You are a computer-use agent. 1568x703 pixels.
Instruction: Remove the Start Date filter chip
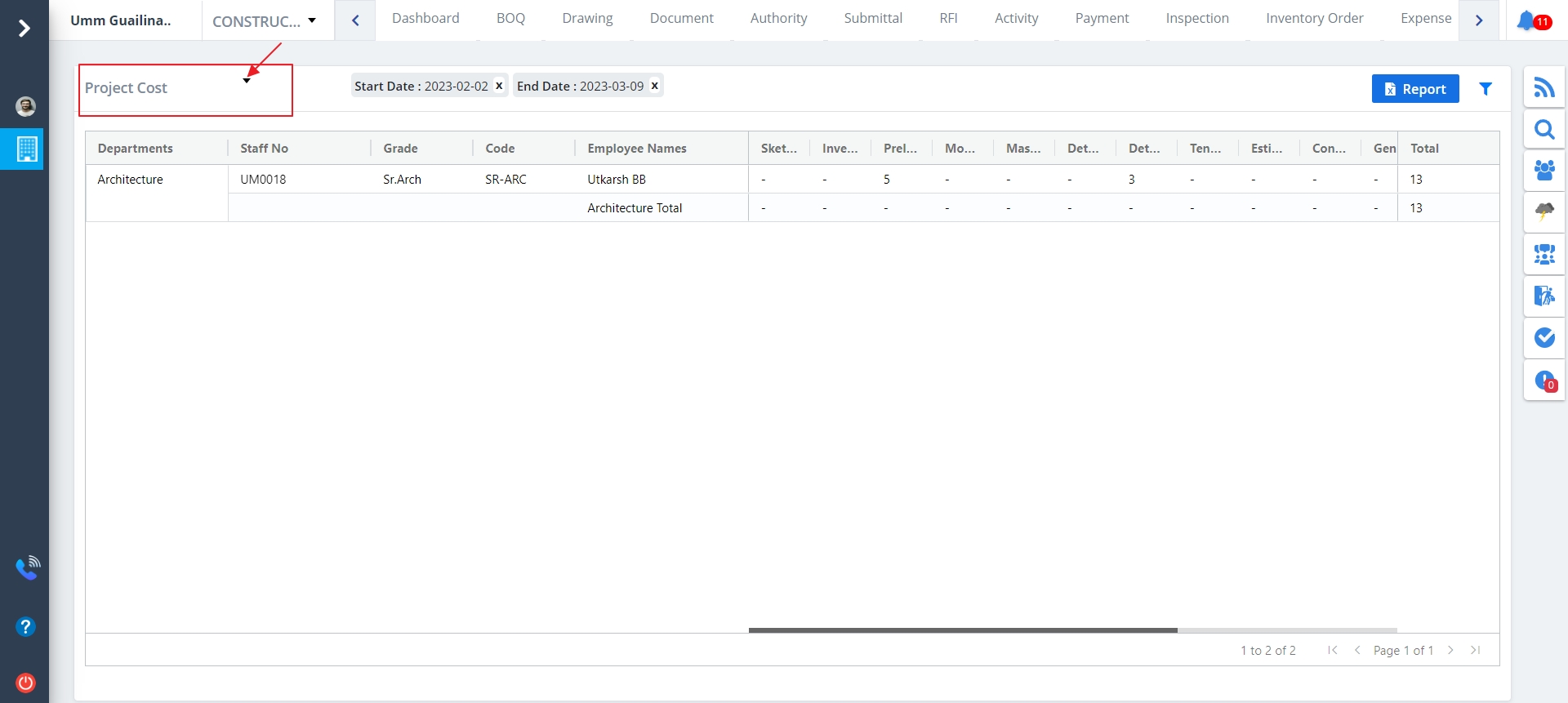pyautogui.click(x=499, y=86)
